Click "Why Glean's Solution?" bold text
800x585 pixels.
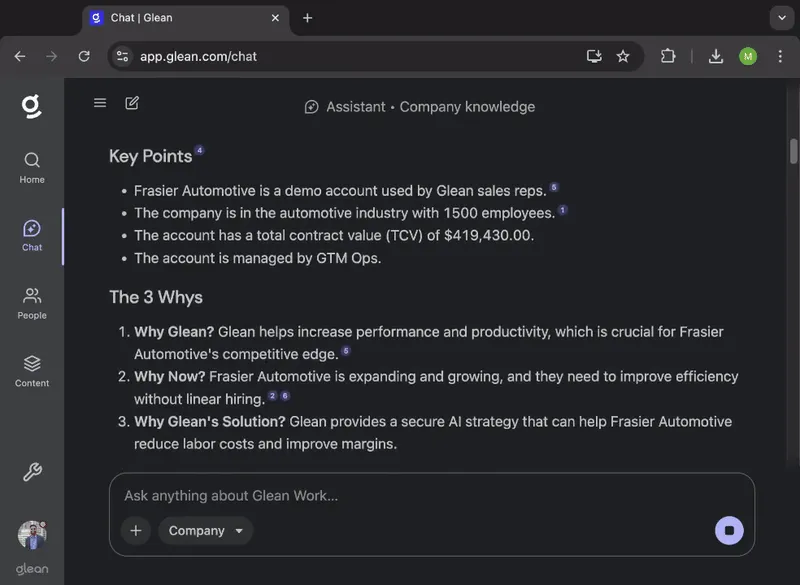click(x=210, y=421)
